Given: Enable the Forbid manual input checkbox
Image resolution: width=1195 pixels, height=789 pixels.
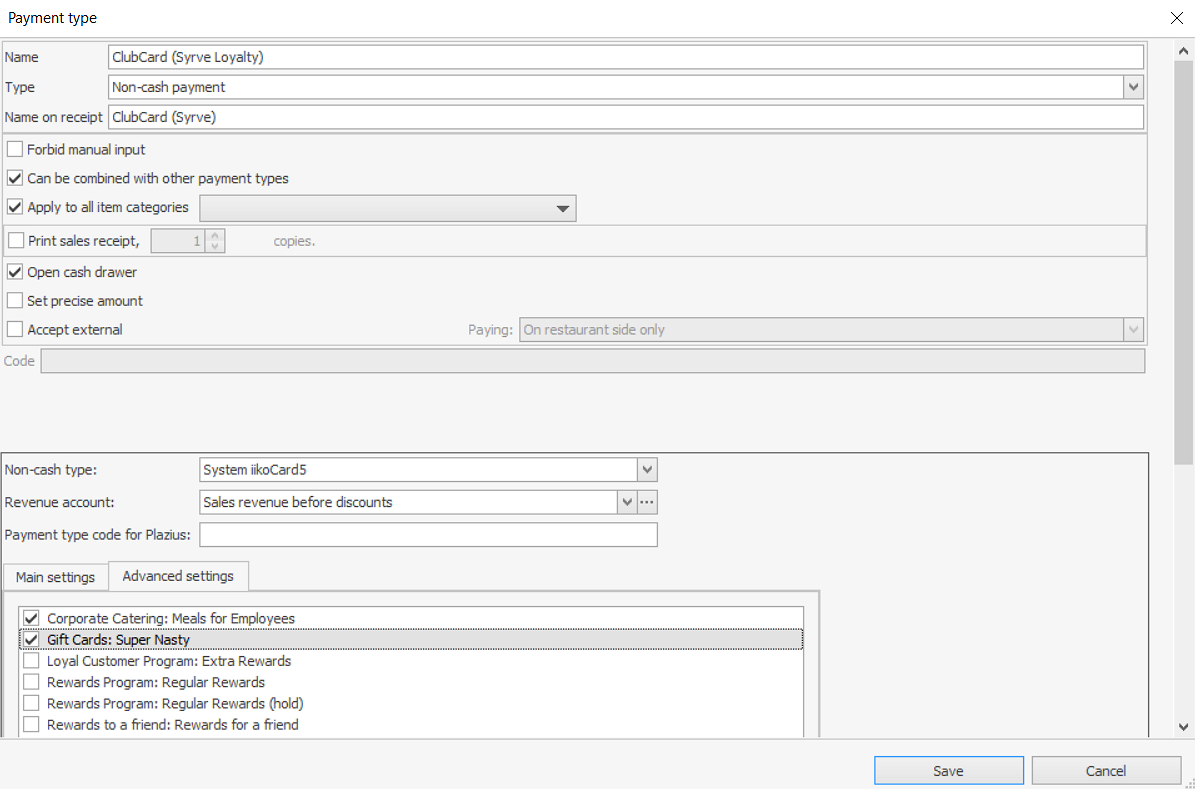Looking at the screenshot, I should 16,149.
